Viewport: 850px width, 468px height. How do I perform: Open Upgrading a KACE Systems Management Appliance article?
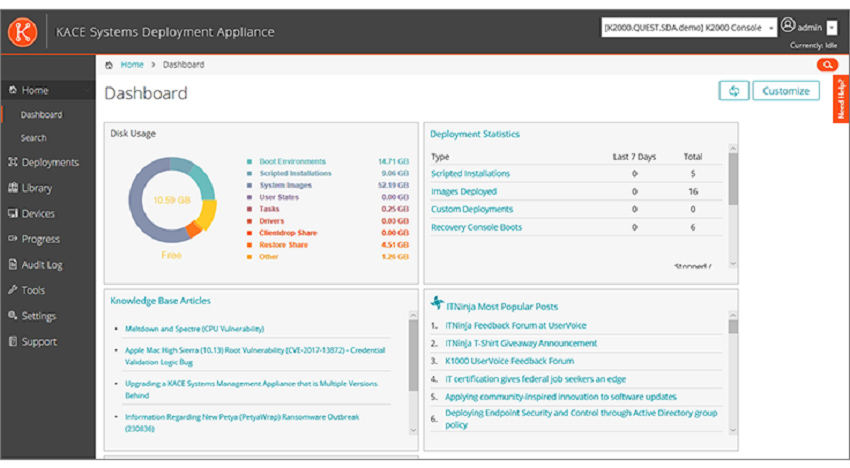coord(252,389)
